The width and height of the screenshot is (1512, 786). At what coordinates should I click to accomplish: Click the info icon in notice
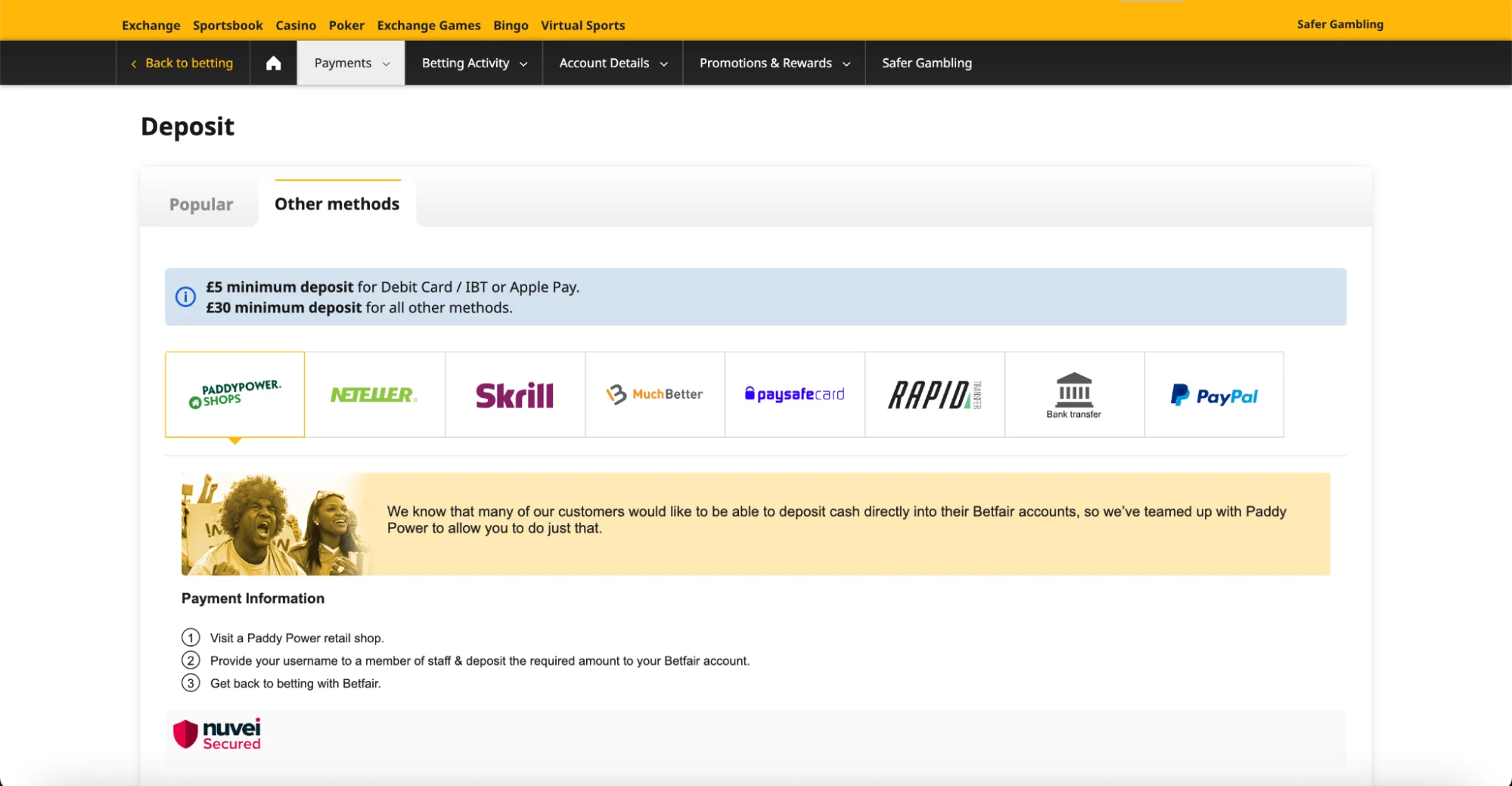tap(185, 297)
